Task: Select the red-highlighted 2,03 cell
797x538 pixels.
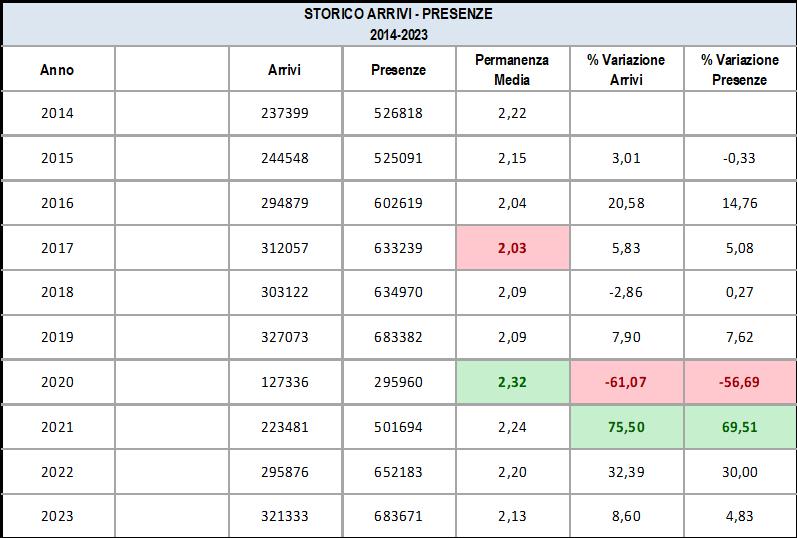Action: pos(512,248)
